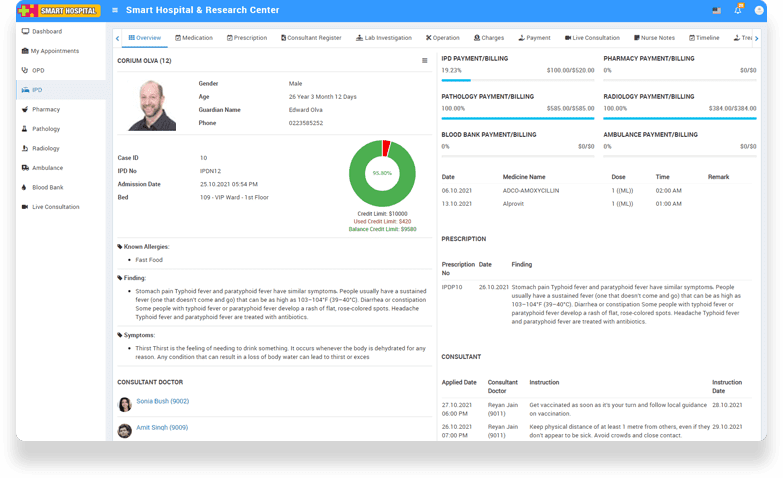This screenshot has height=478, width=783.
Task: Open the Pharmacy sidebar section
Action: click(x=45, y=109)
